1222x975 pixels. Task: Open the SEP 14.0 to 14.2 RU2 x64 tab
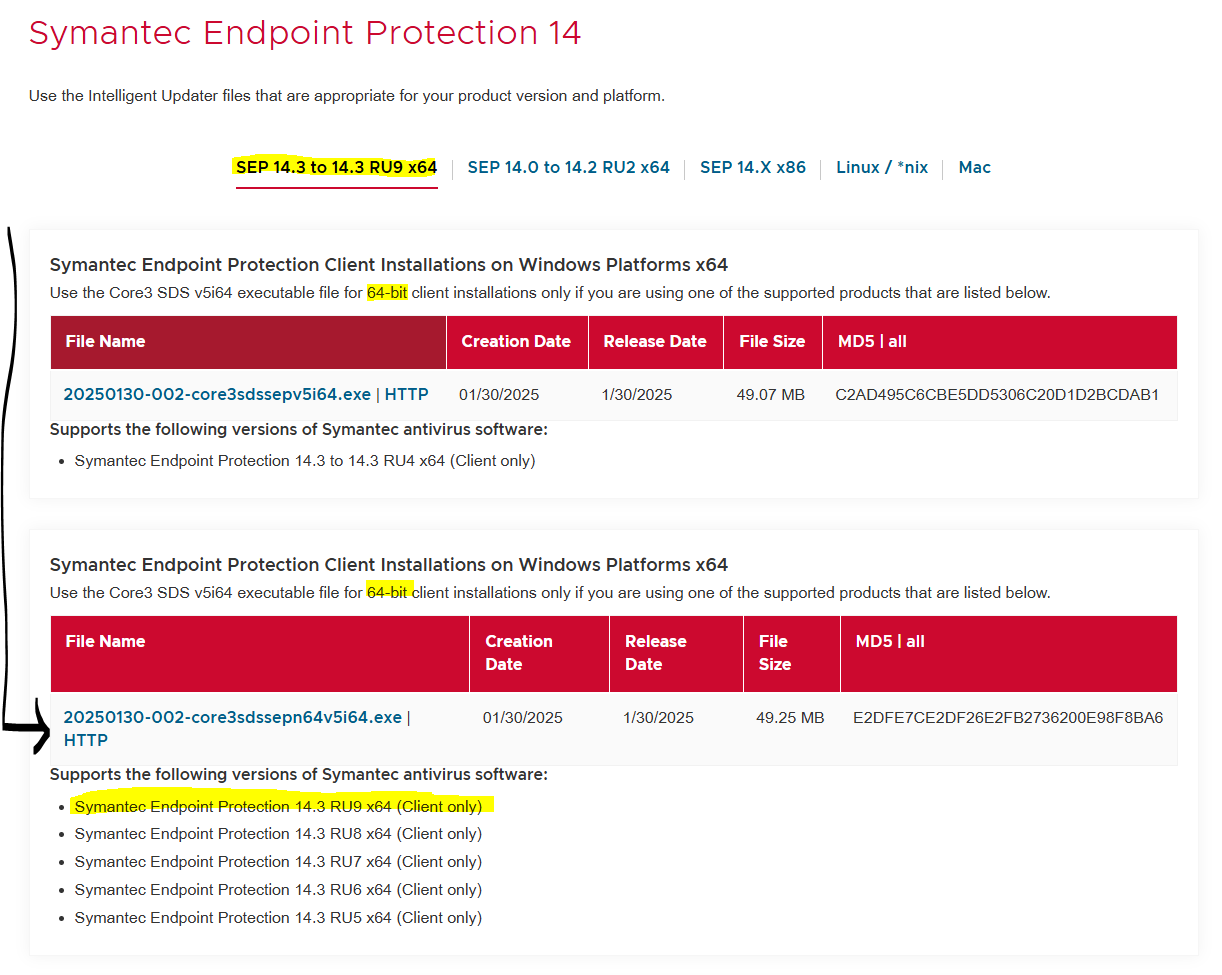[568, 167]
